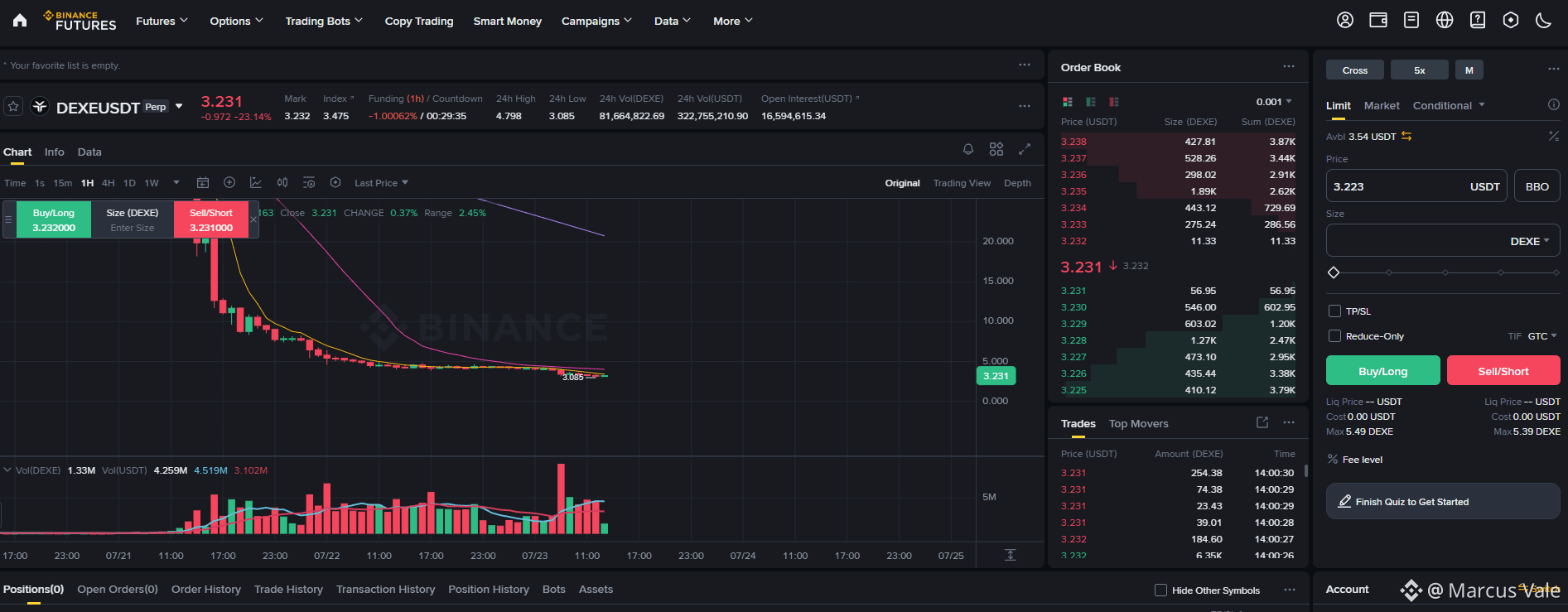Check Hide Other Symbols

(1160, 590)
